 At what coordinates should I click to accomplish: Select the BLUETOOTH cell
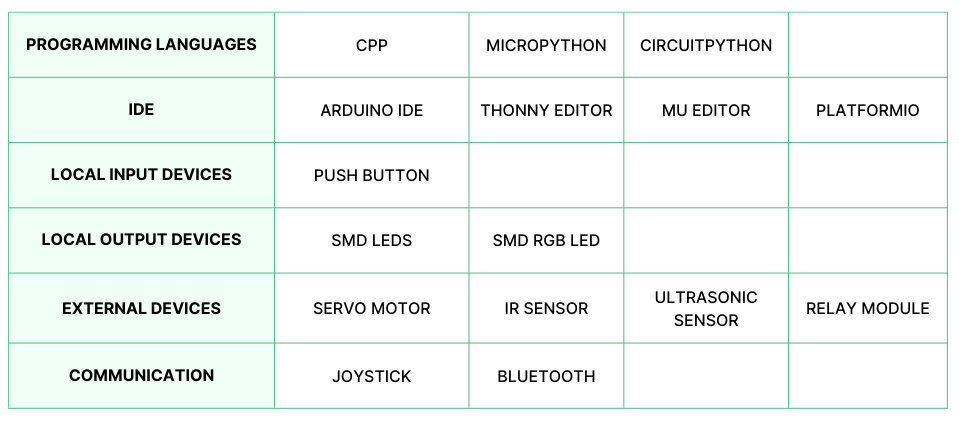546,377
